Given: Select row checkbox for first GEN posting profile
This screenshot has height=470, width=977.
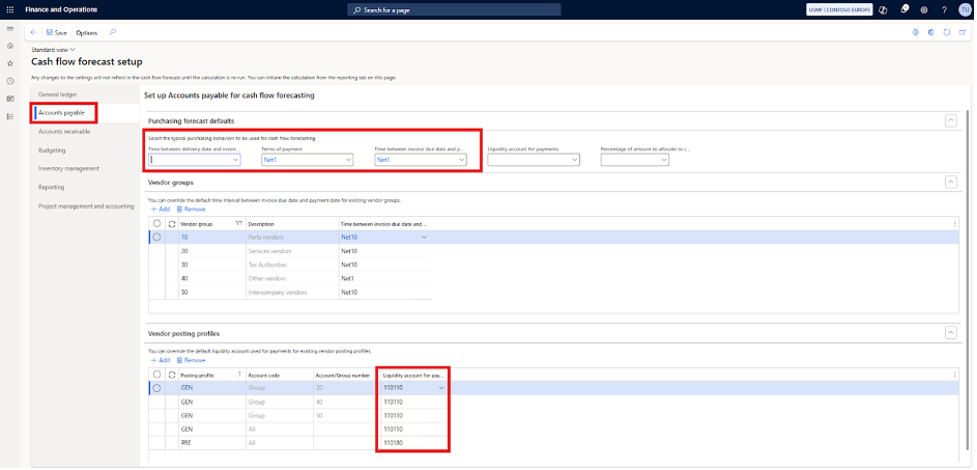Looking at the screenshot, I should 157,388.
